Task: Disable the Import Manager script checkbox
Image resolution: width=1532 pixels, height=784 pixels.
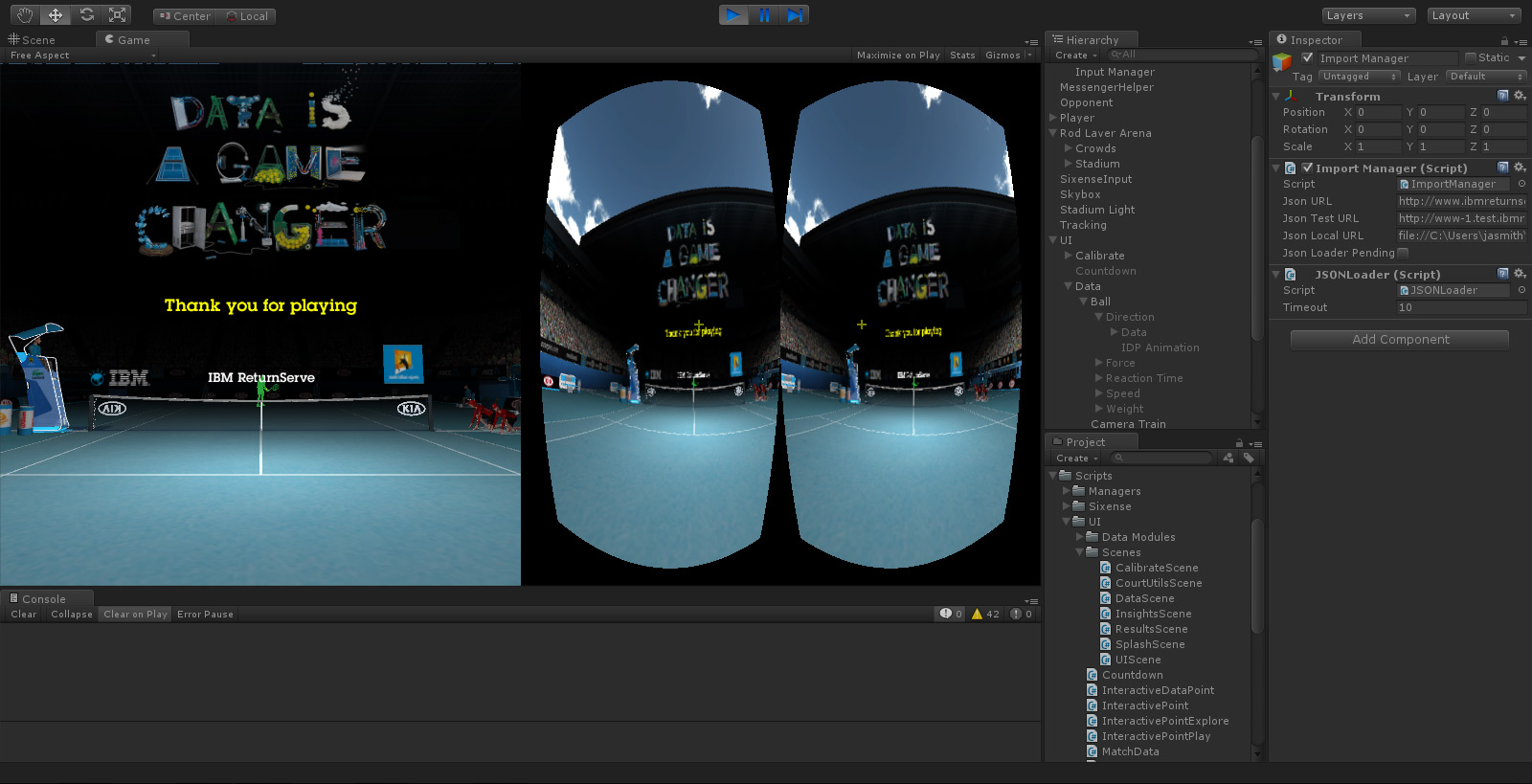Action: 1307,168
